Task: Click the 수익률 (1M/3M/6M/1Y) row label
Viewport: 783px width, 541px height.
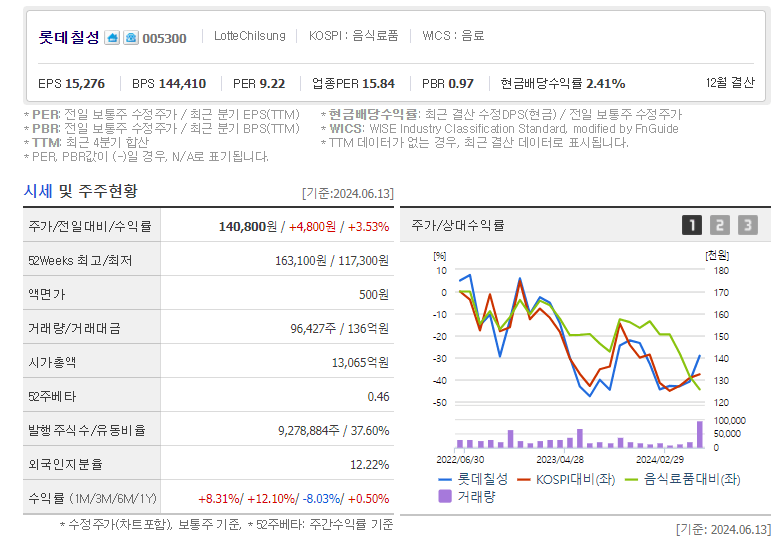Action: tap(92, 499)
